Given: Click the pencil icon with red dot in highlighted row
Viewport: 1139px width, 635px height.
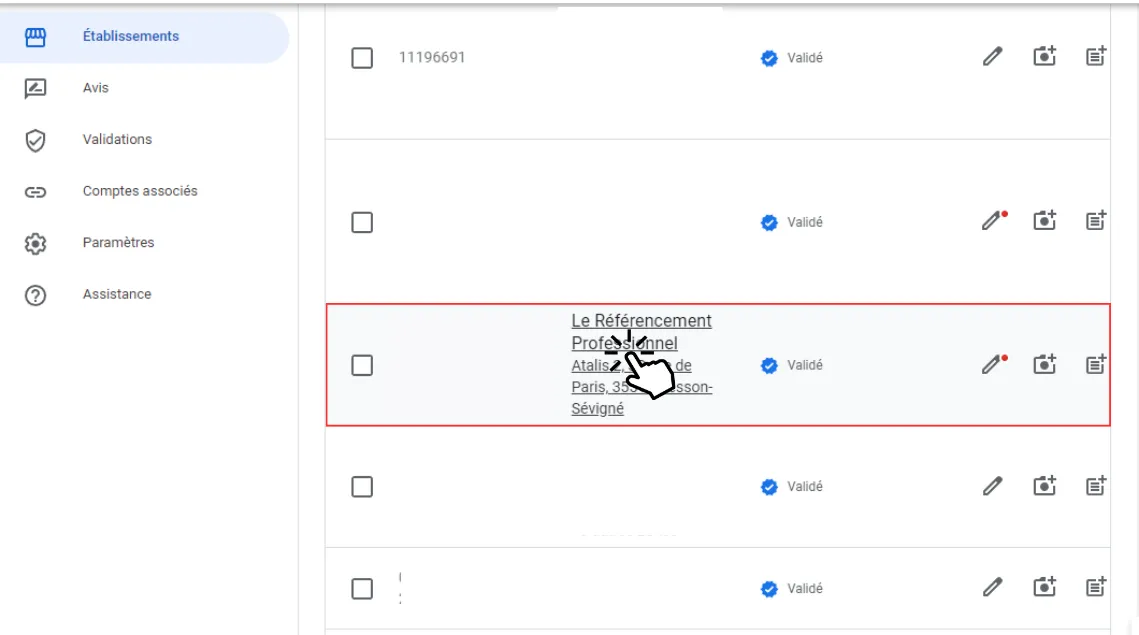Looking at the screenshot, I should (x=994, y=364).
